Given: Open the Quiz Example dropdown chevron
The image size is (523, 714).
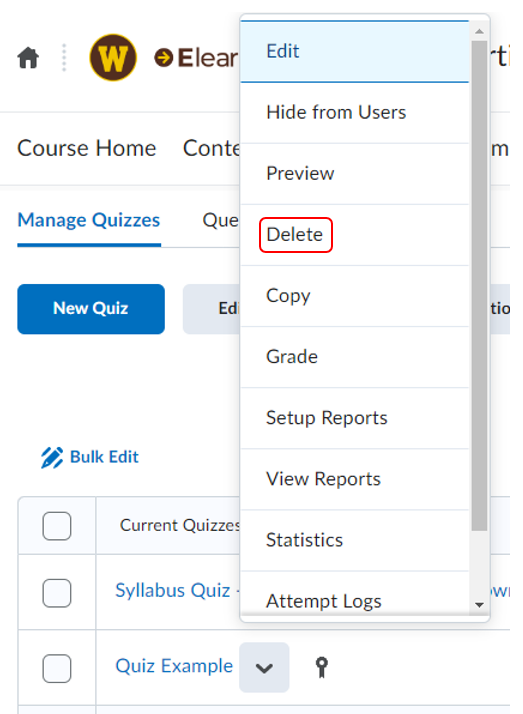Looking at the screenshot, I should 264,668.
